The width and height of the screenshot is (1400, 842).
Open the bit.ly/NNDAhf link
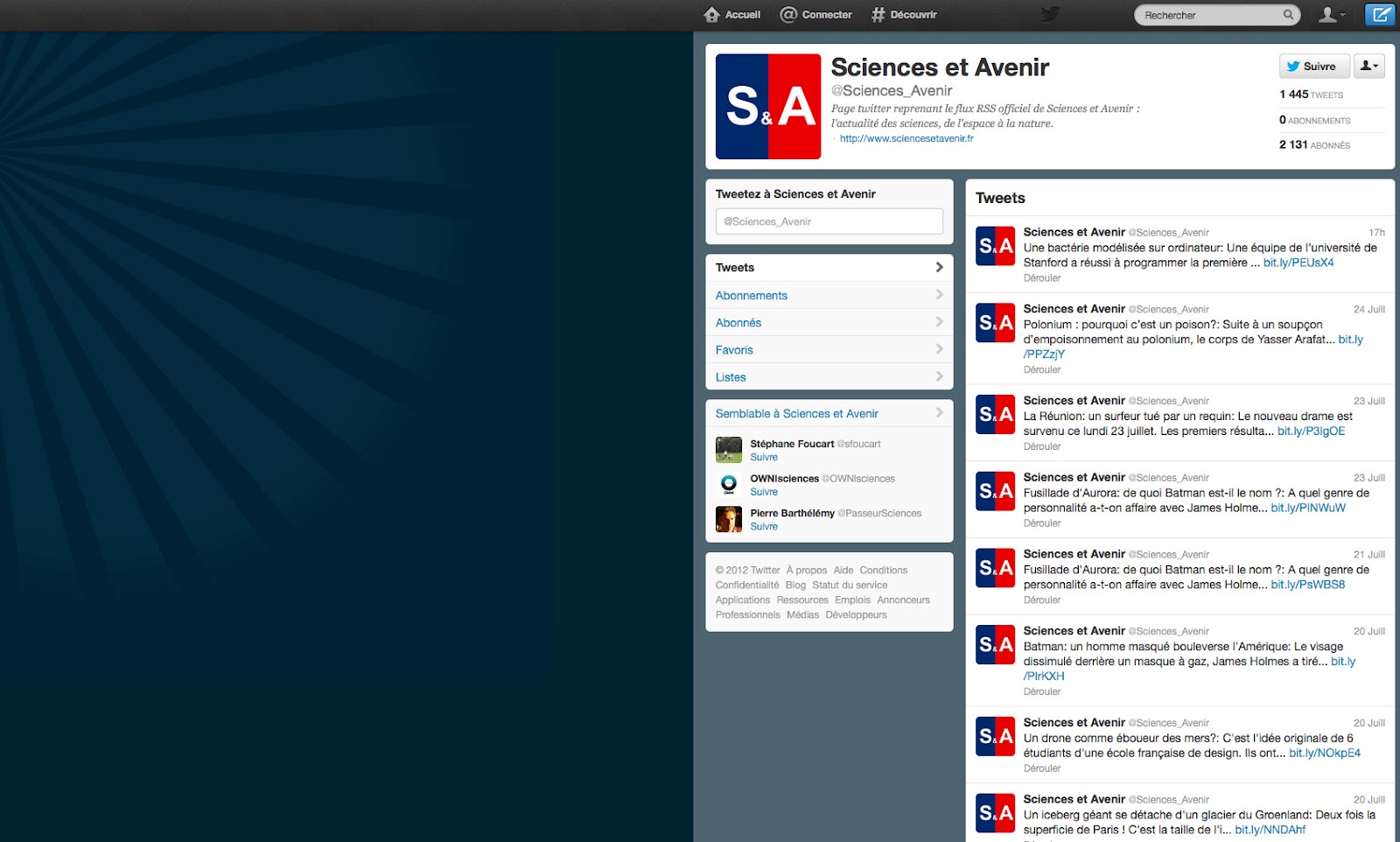coord(1270,830)
